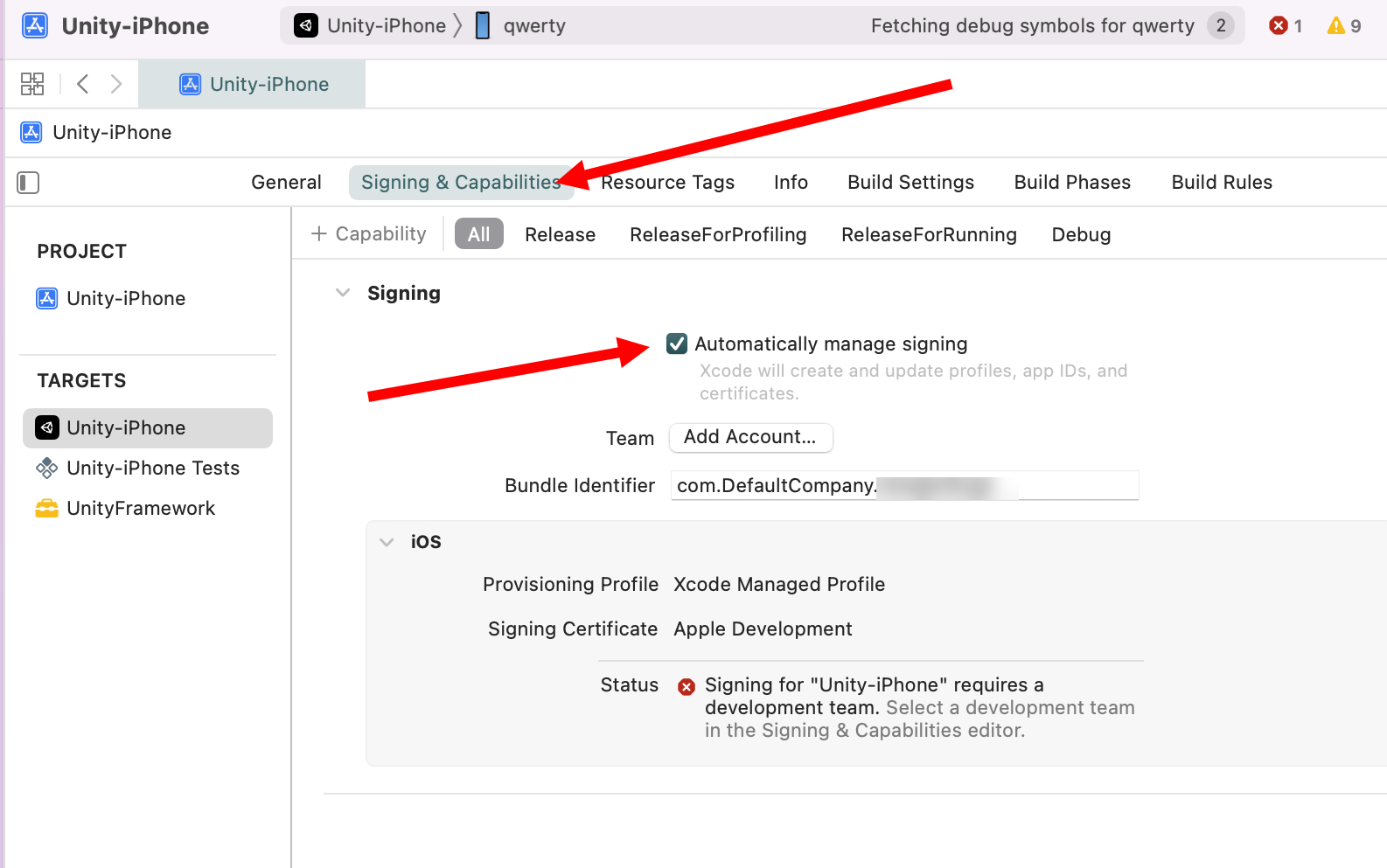The width and height of the screenshot is (1387, 868).
Task: Select the All configurations filter
Action: (x=479, y=234)
